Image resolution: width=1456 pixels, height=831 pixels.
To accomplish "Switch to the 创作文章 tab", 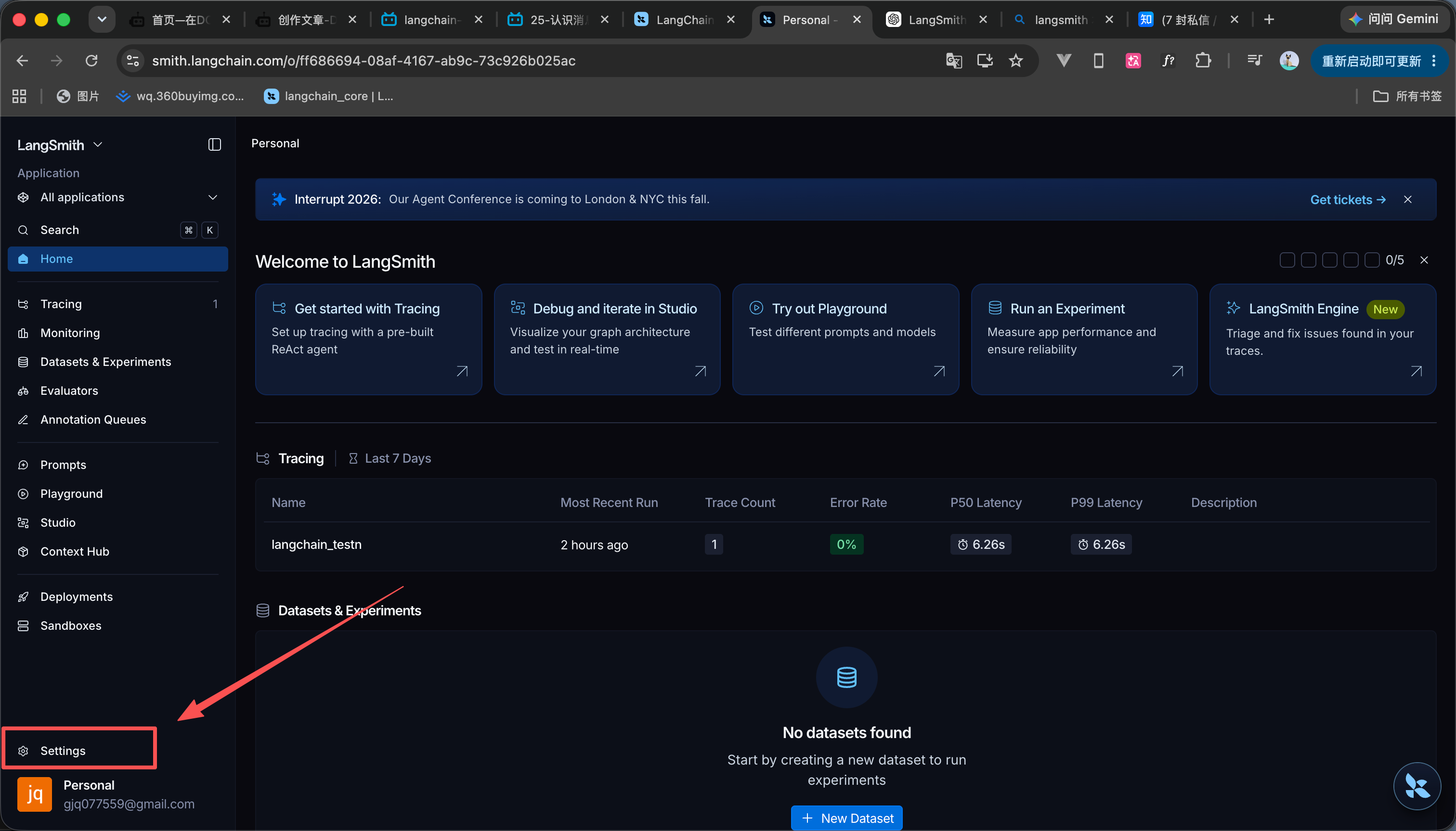I will click(307, 19).
